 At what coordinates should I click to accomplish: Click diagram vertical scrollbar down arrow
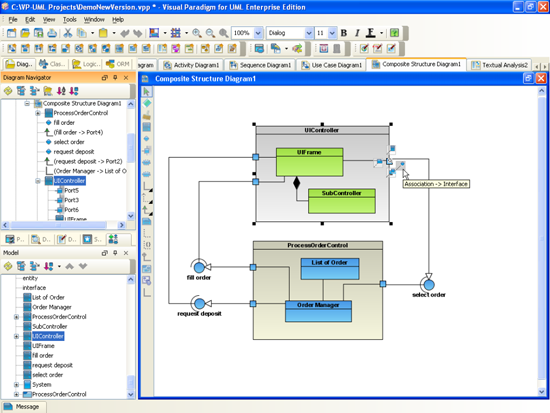click(x=542, y=392)
